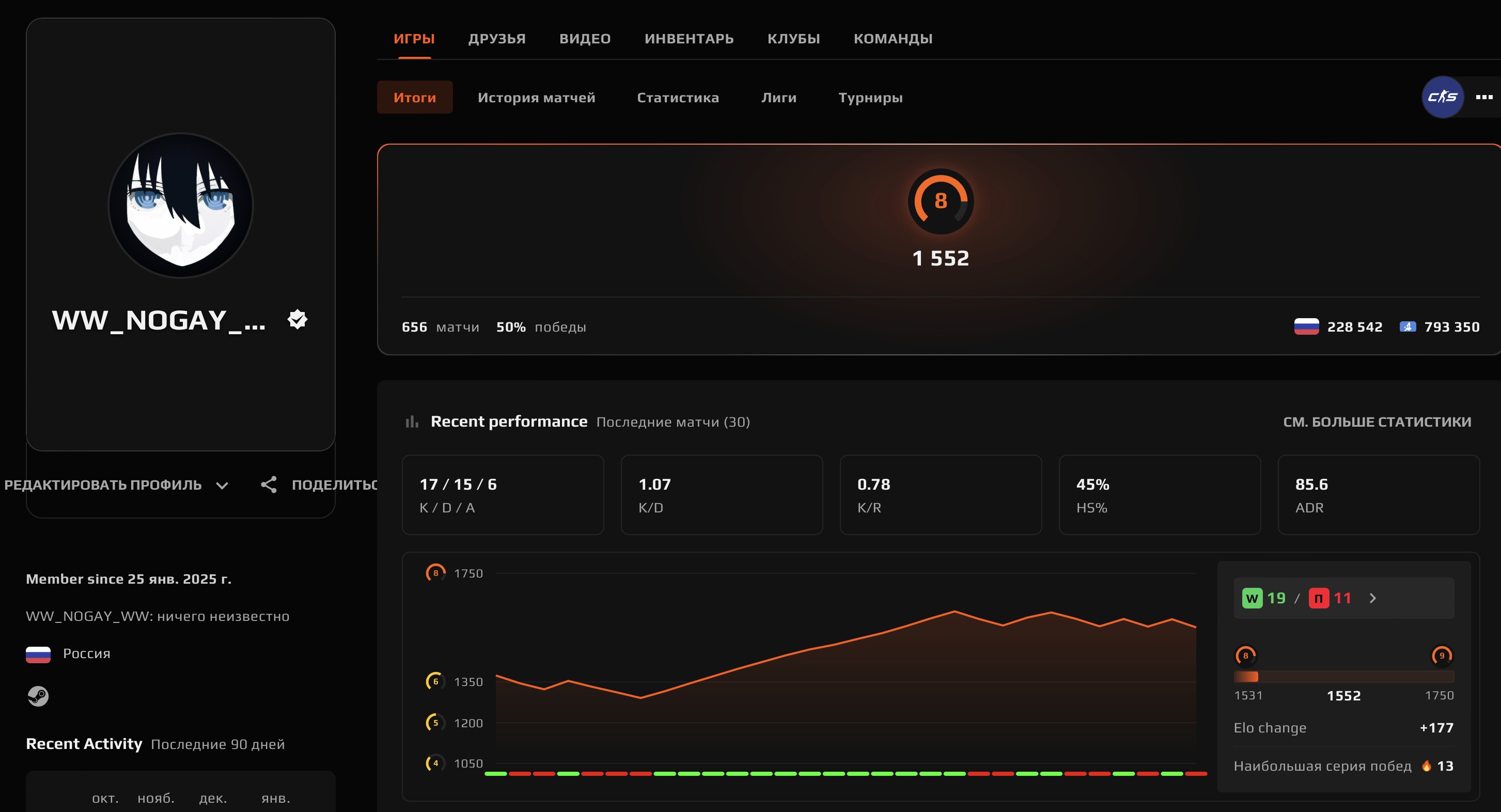Screen dimensions: 1501x812
Task: Click the verified badge beside username
Action: click(297, 319)
